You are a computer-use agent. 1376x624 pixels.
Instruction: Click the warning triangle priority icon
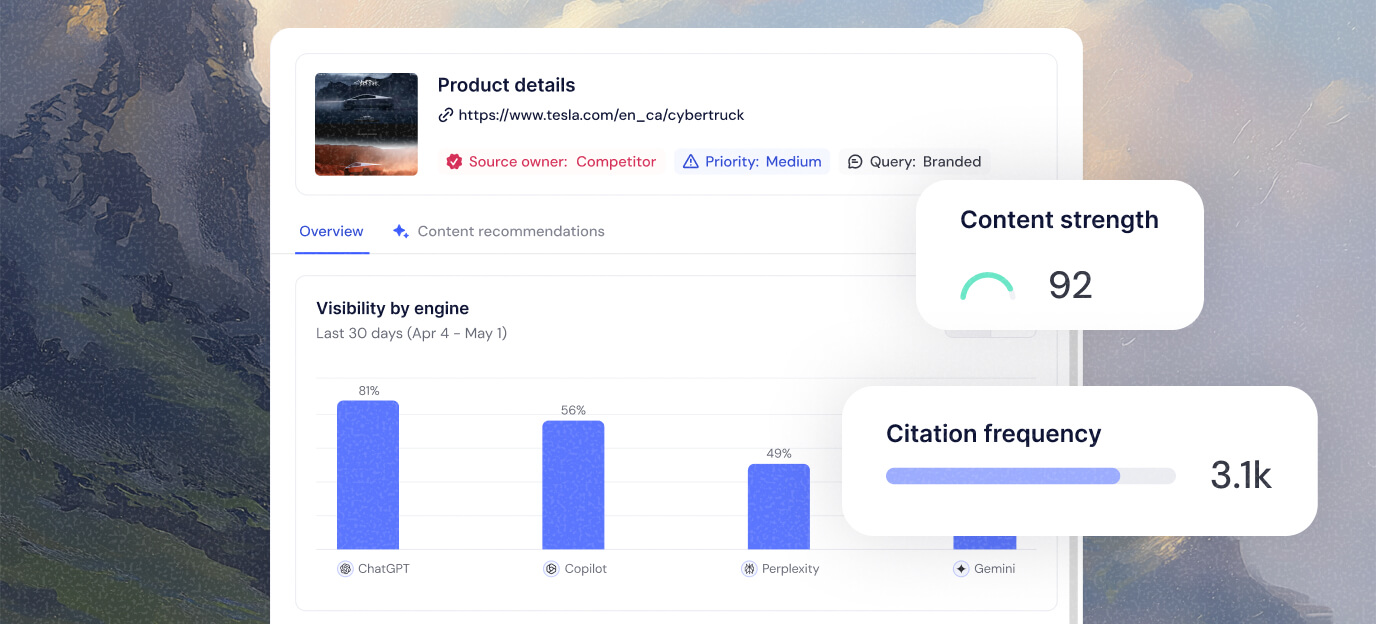[x=690, y=161]
